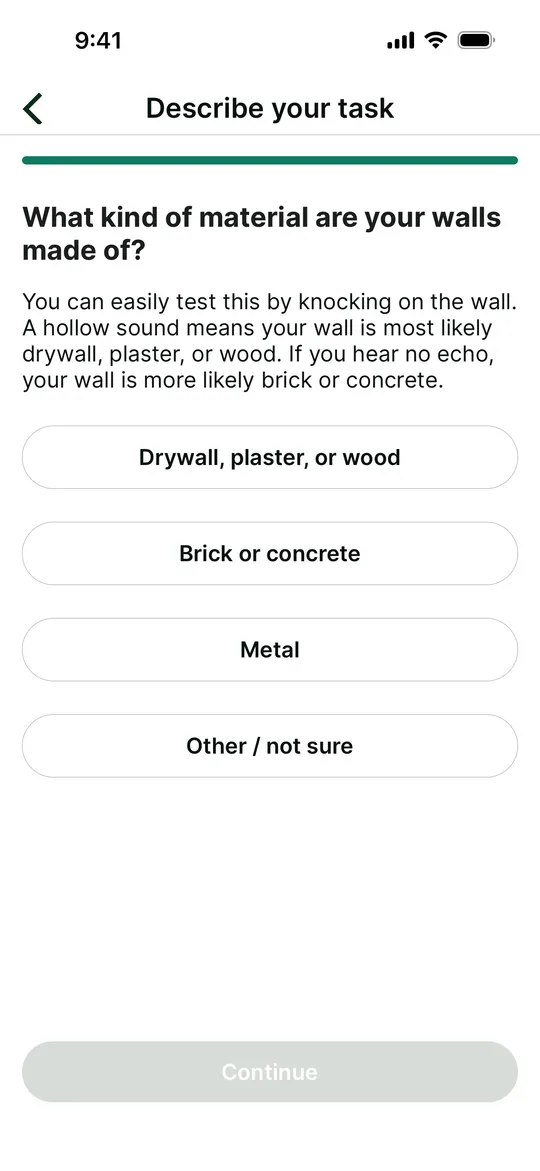Choose Brick or concrete as wall material
540x1171 pixels.
coord(270,553)
